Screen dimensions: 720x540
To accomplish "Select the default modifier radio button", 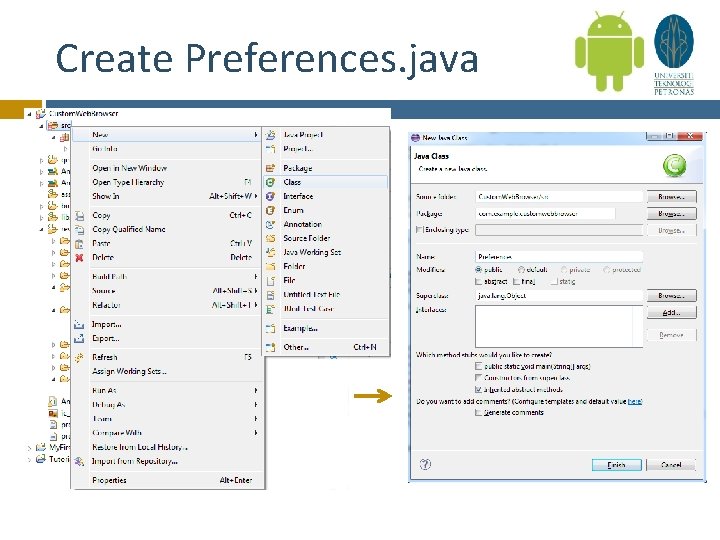I will [521, 270].
